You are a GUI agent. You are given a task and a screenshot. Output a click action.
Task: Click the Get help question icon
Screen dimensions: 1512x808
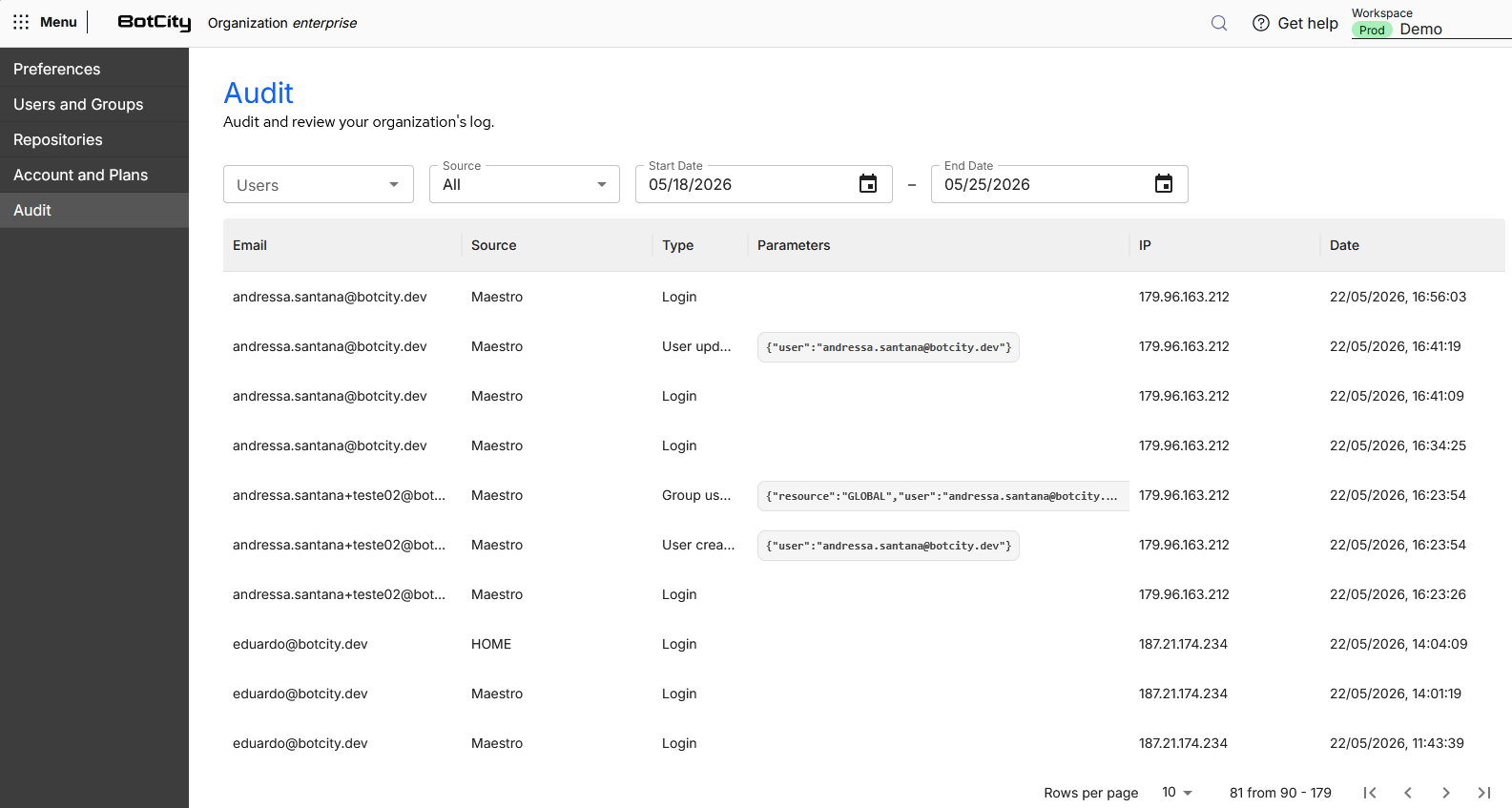tap(1261, 23)
